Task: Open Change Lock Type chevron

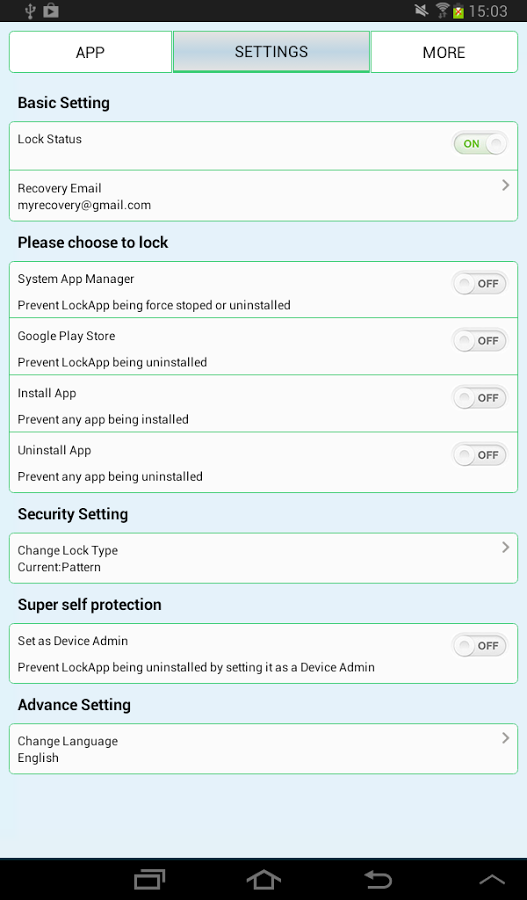Action: pyautogui.click(x=506, y=548)
